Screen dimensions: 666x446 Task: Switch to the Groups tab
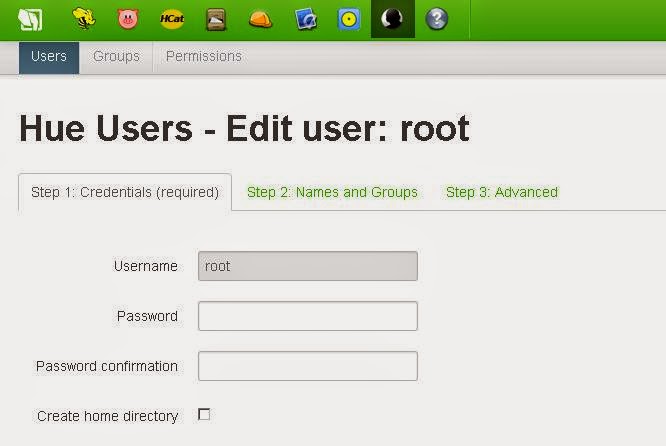click(x=116, y=56)
